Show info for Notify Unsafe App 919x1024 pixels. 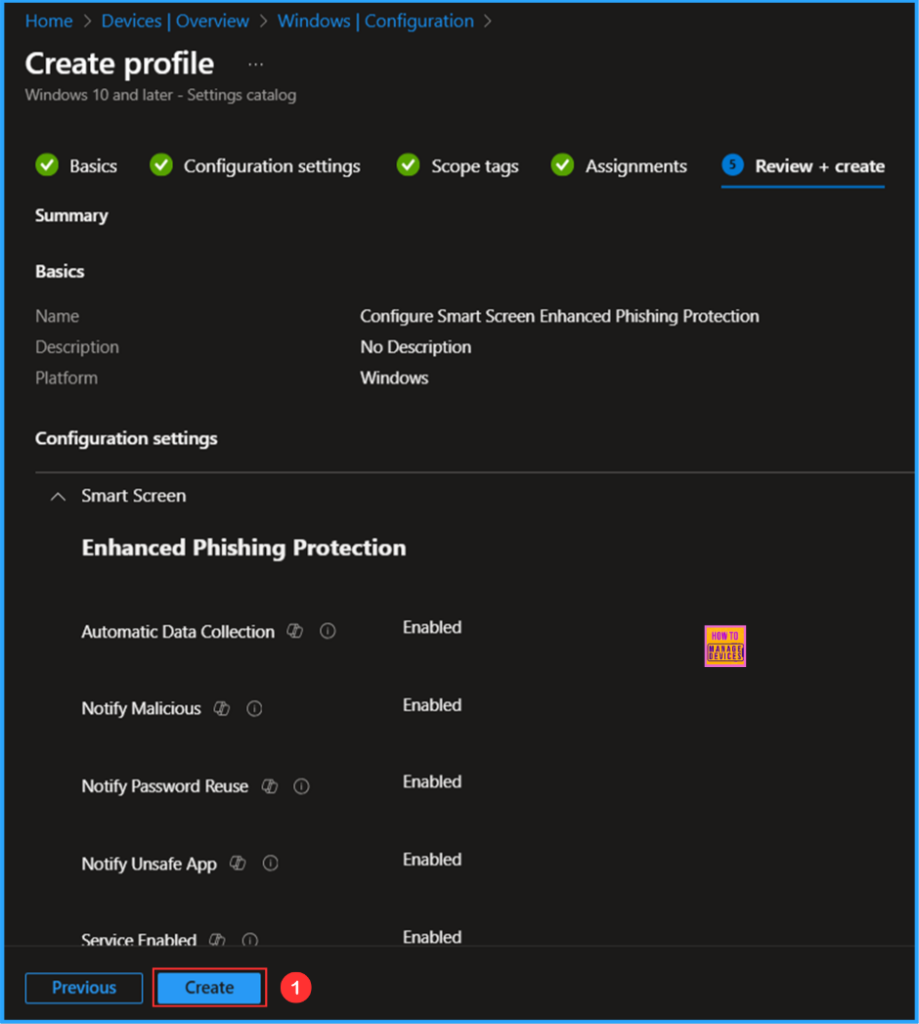coord(270,863)
